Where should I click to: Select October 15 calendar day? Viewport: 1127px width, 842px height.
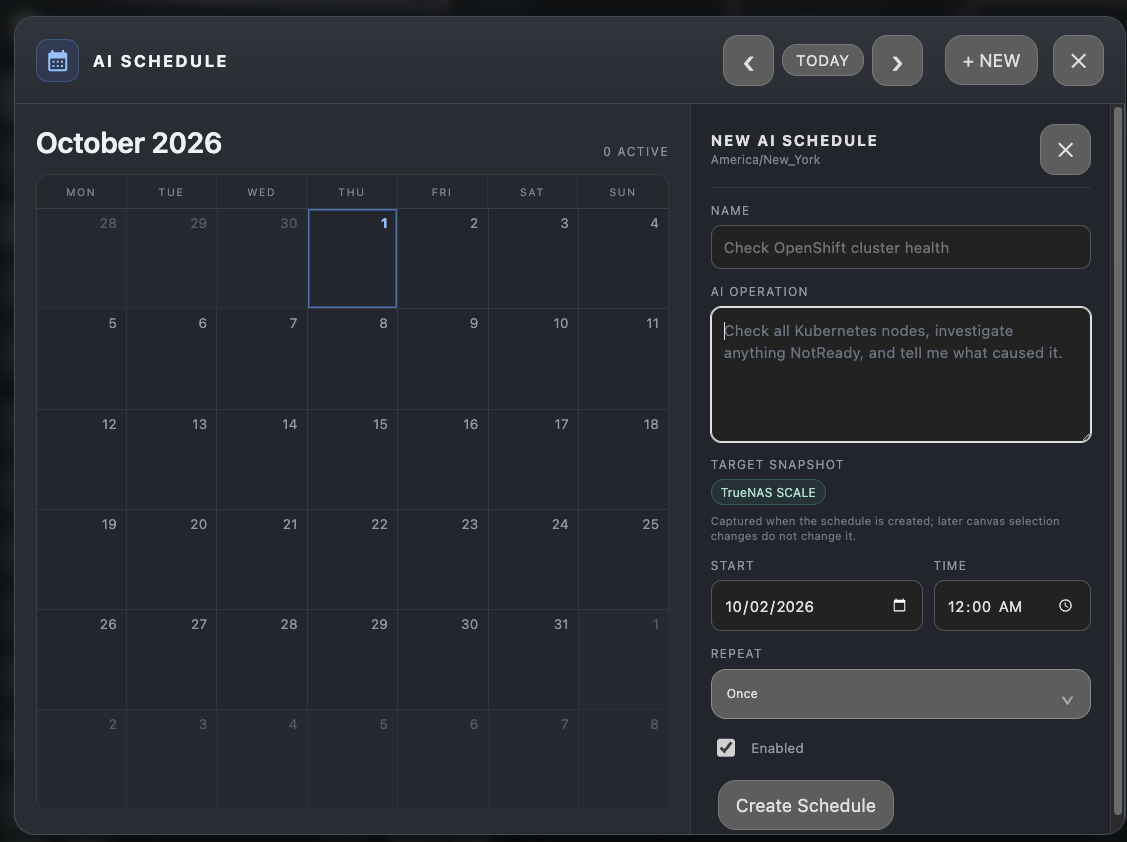[352, 459]
